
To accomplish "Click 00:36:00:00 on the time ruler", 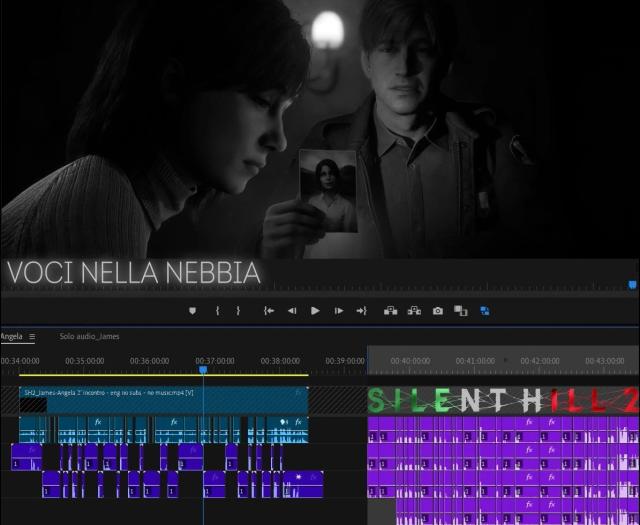I will (x=149, y=361).
